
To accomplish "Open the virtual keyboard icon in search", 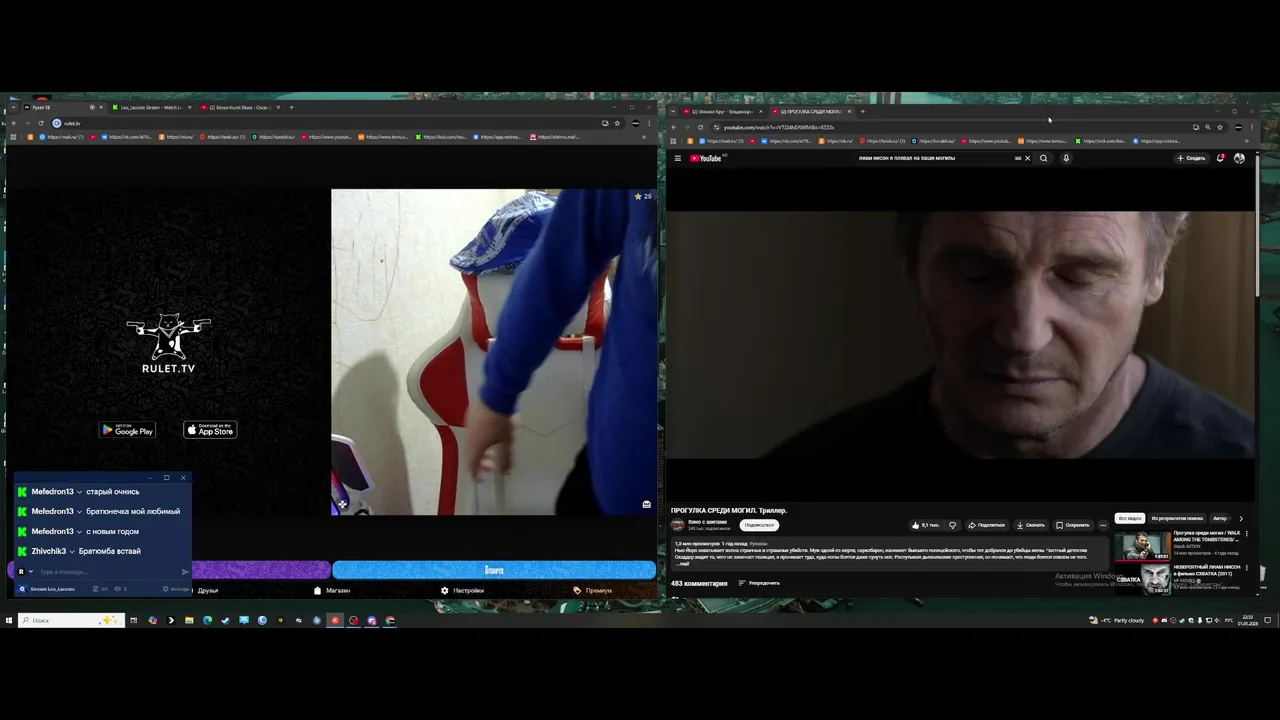I will click(1018, 158).
